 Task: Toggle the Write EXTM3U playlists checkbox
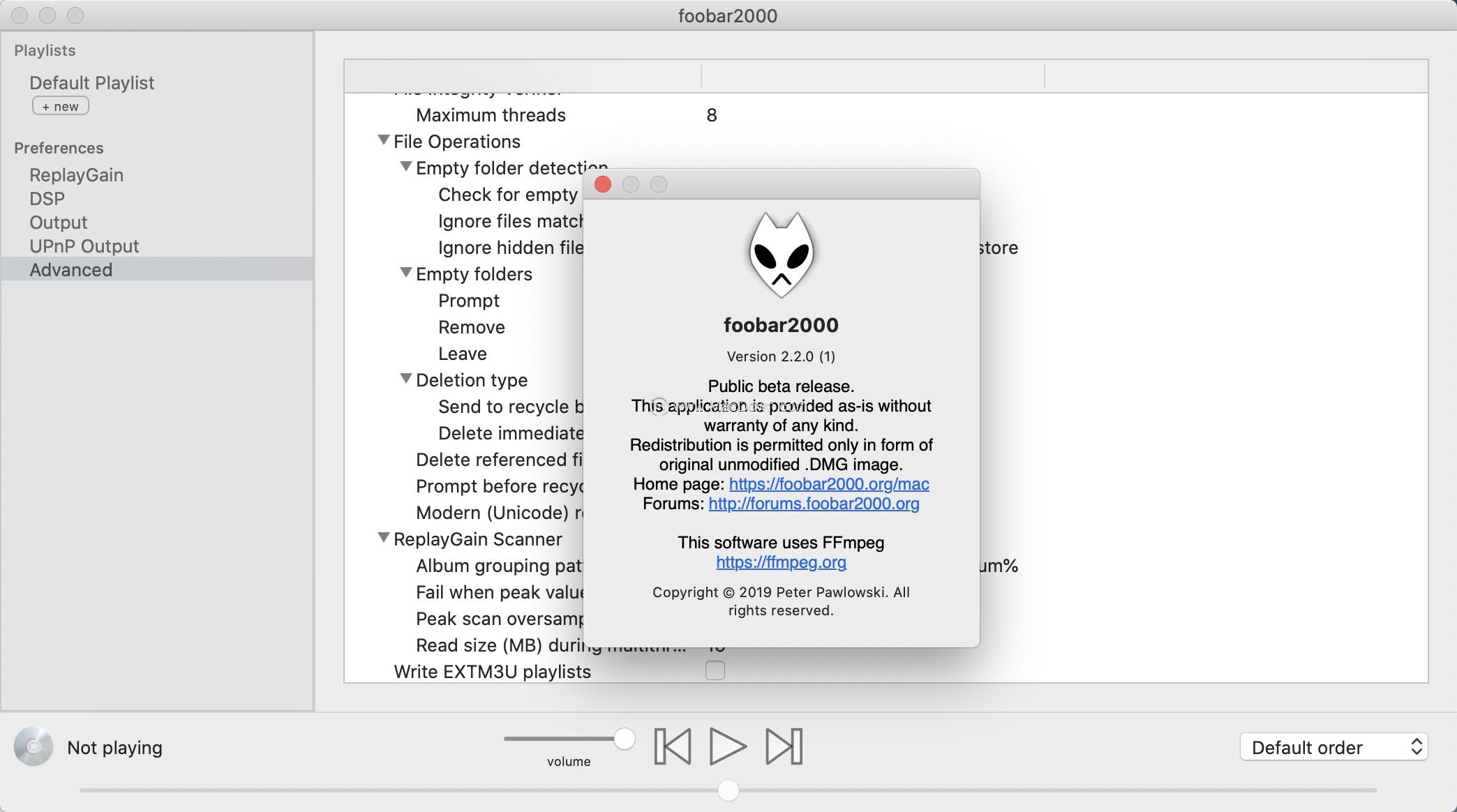tap(716, 671)
